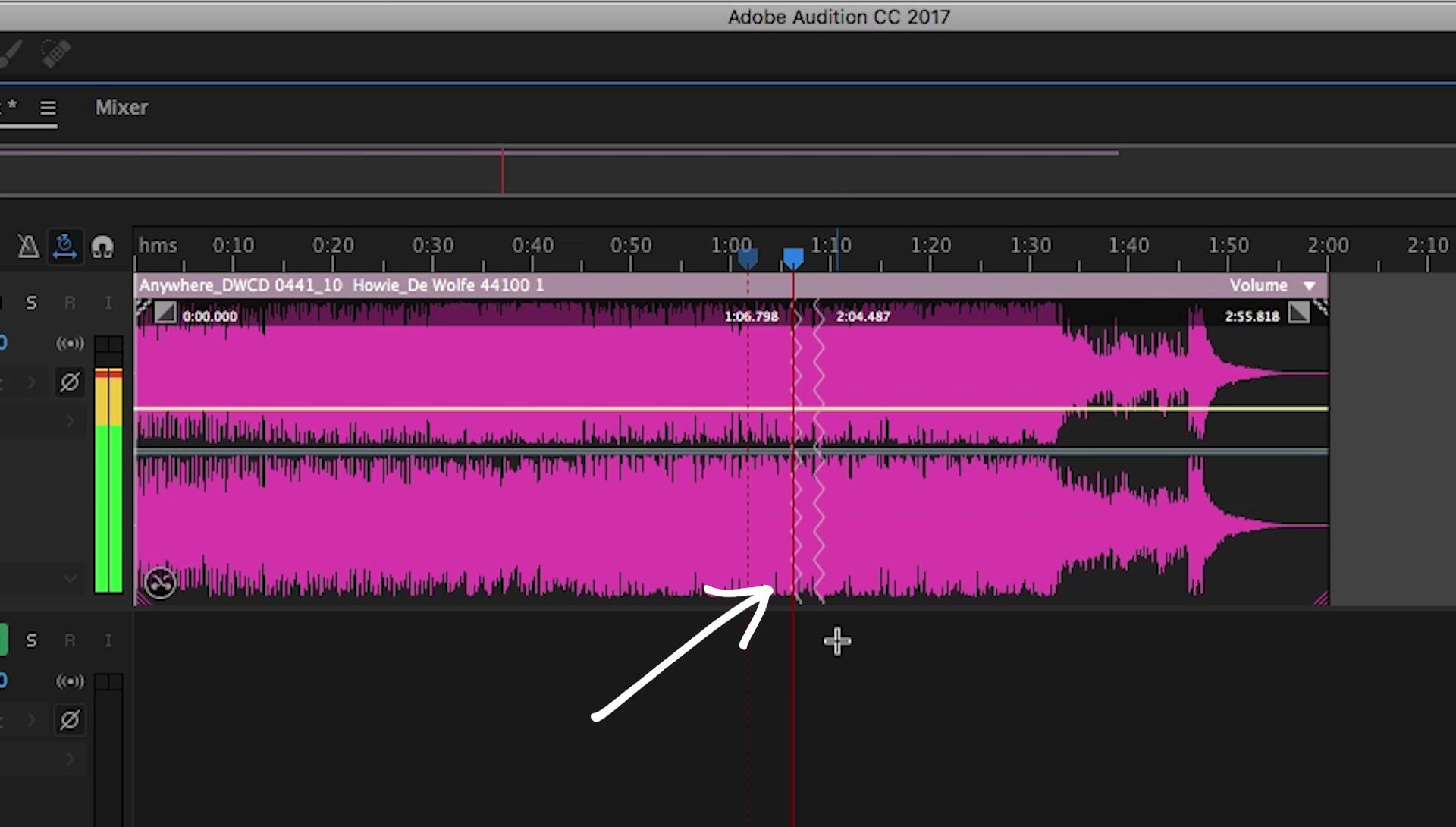Solo the first track

tap(31, 303)
